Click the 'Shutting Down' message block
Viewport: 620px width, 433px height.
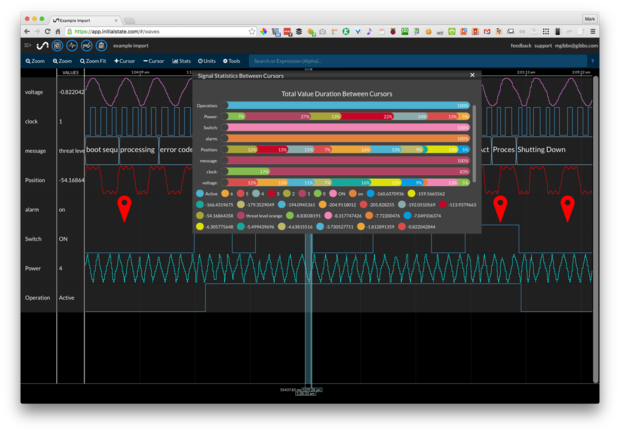click(554, 150)
